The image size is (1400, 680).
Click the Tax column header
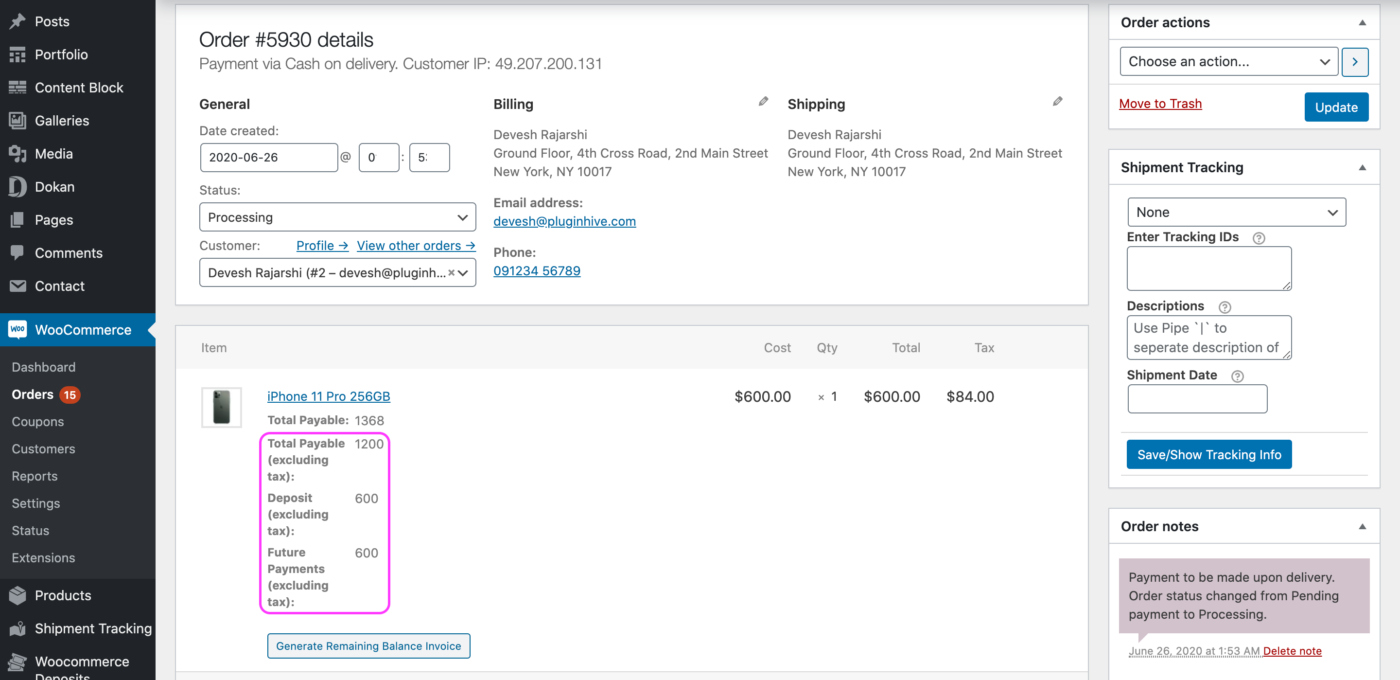pyautogui.click(x=984, y=348)
